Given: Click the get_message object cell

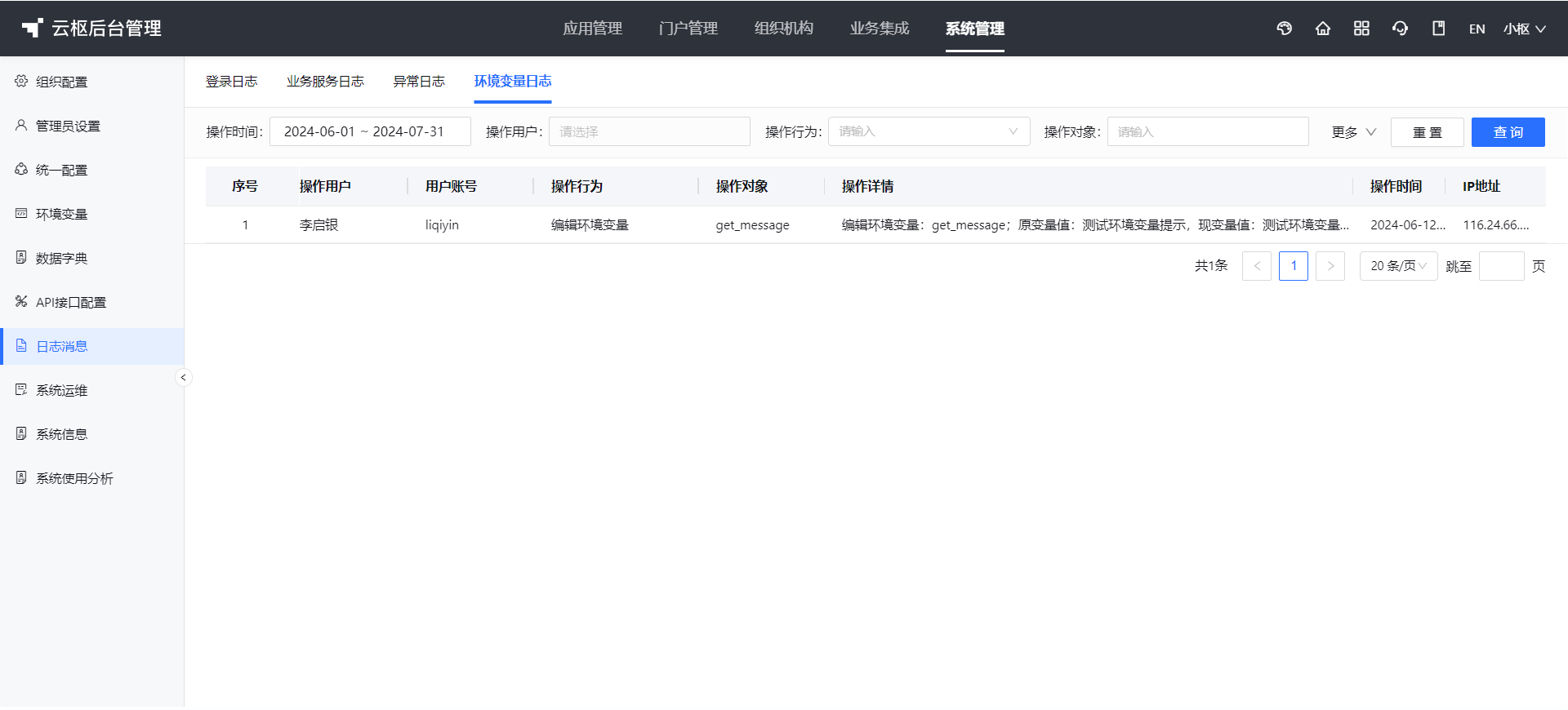Looking at the screenshot, I should pos(752,225).
